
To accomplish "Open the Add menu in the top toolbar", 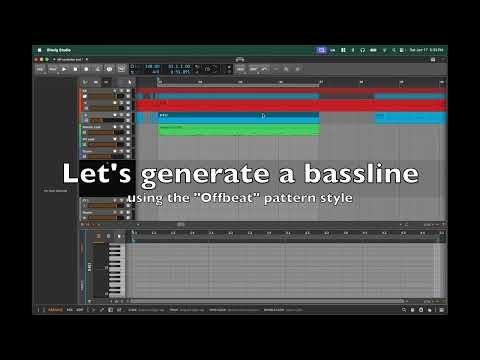I will (x=240, y=69).
